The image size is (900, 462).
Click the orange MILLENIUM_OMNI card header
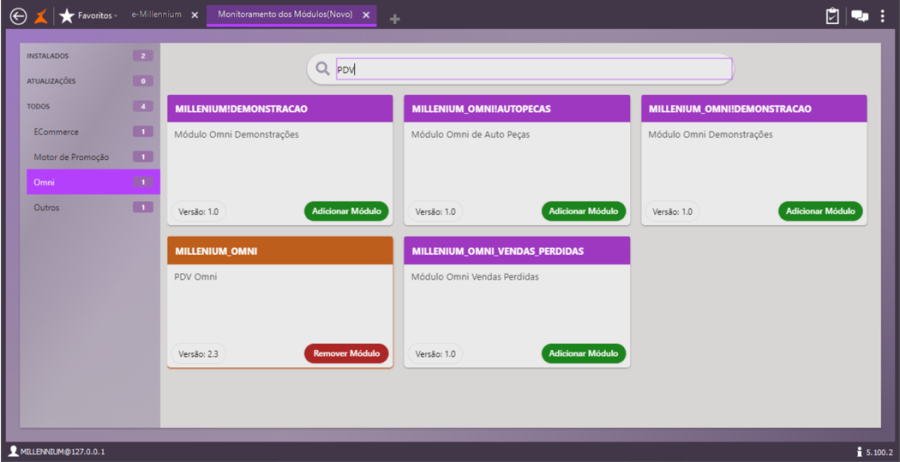pyautogui.click(x=280, y=251)
